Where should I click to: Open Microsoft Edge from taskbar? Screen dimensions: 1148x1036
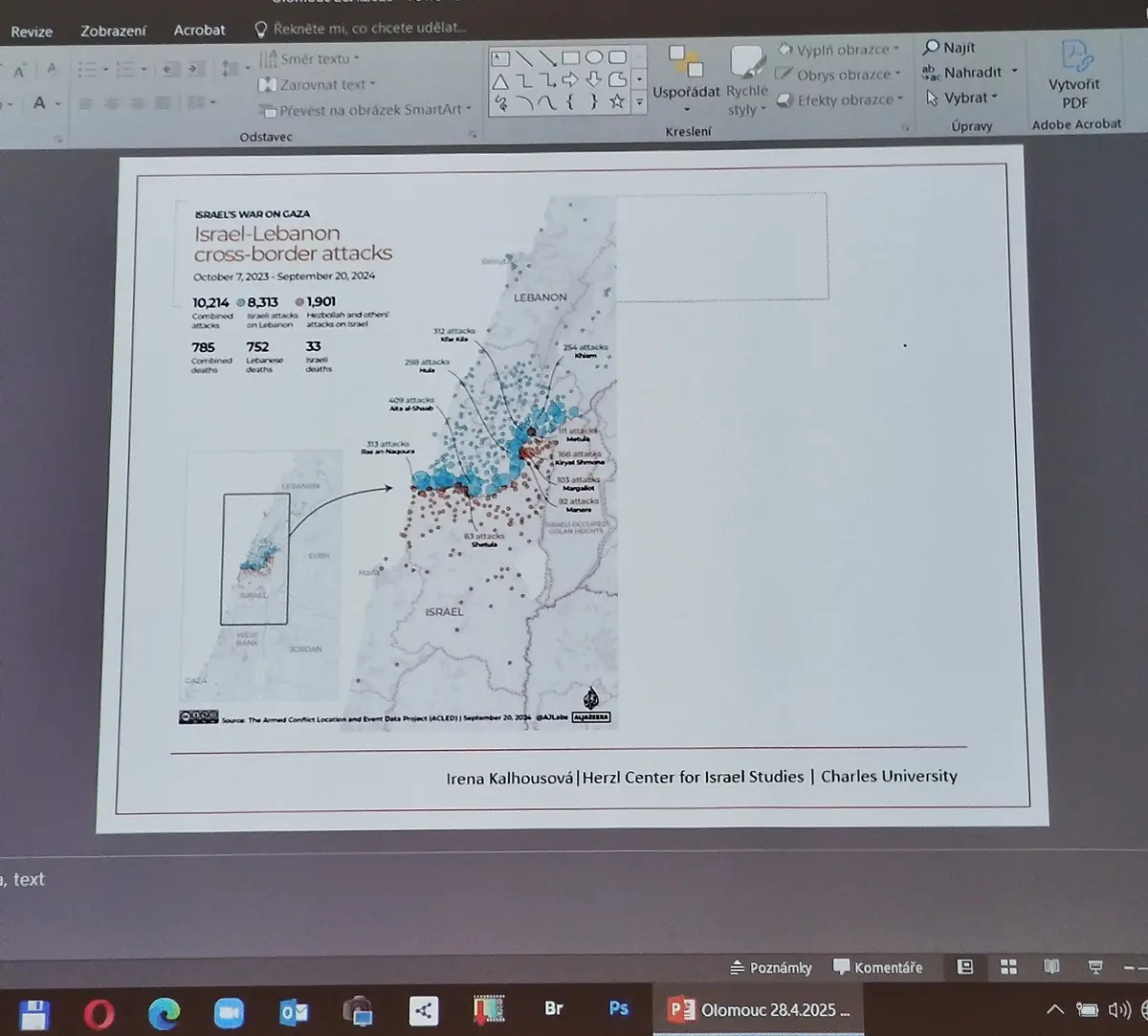pos(165,1013)
